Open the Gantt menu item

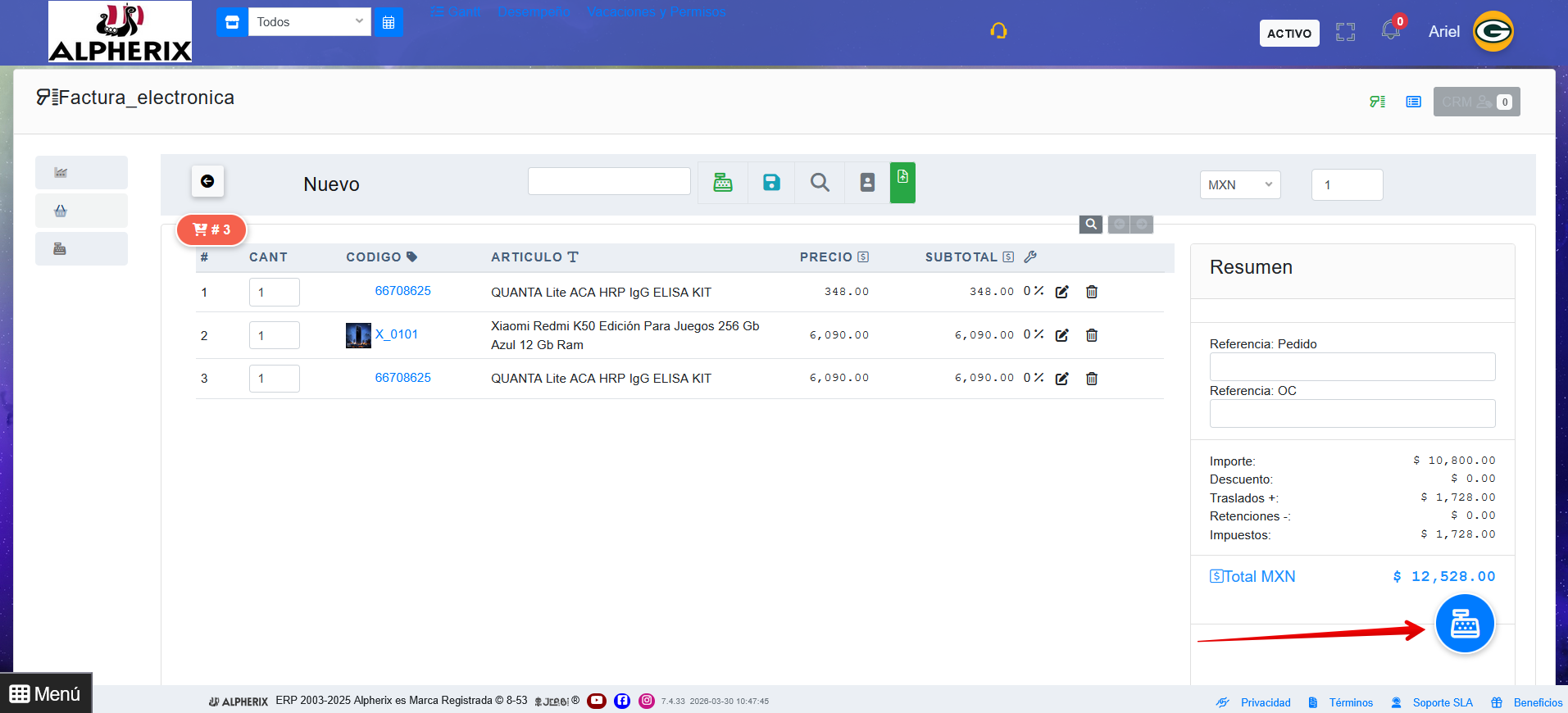click(456, 11)
